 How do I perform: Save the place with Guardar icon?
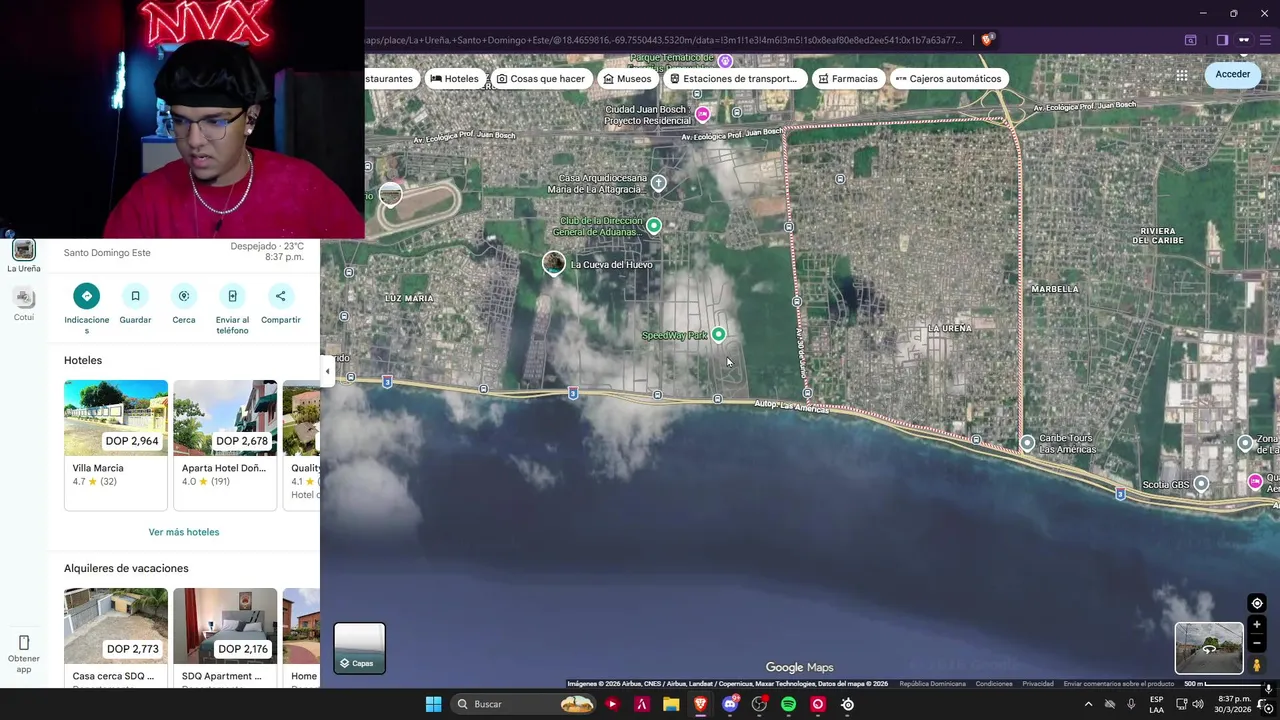[x=135, y=296]
